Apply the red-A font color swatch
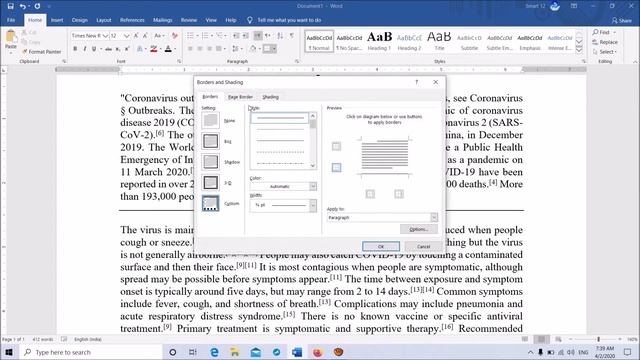This screenshot has height=360, width=640. pos(168,49)
